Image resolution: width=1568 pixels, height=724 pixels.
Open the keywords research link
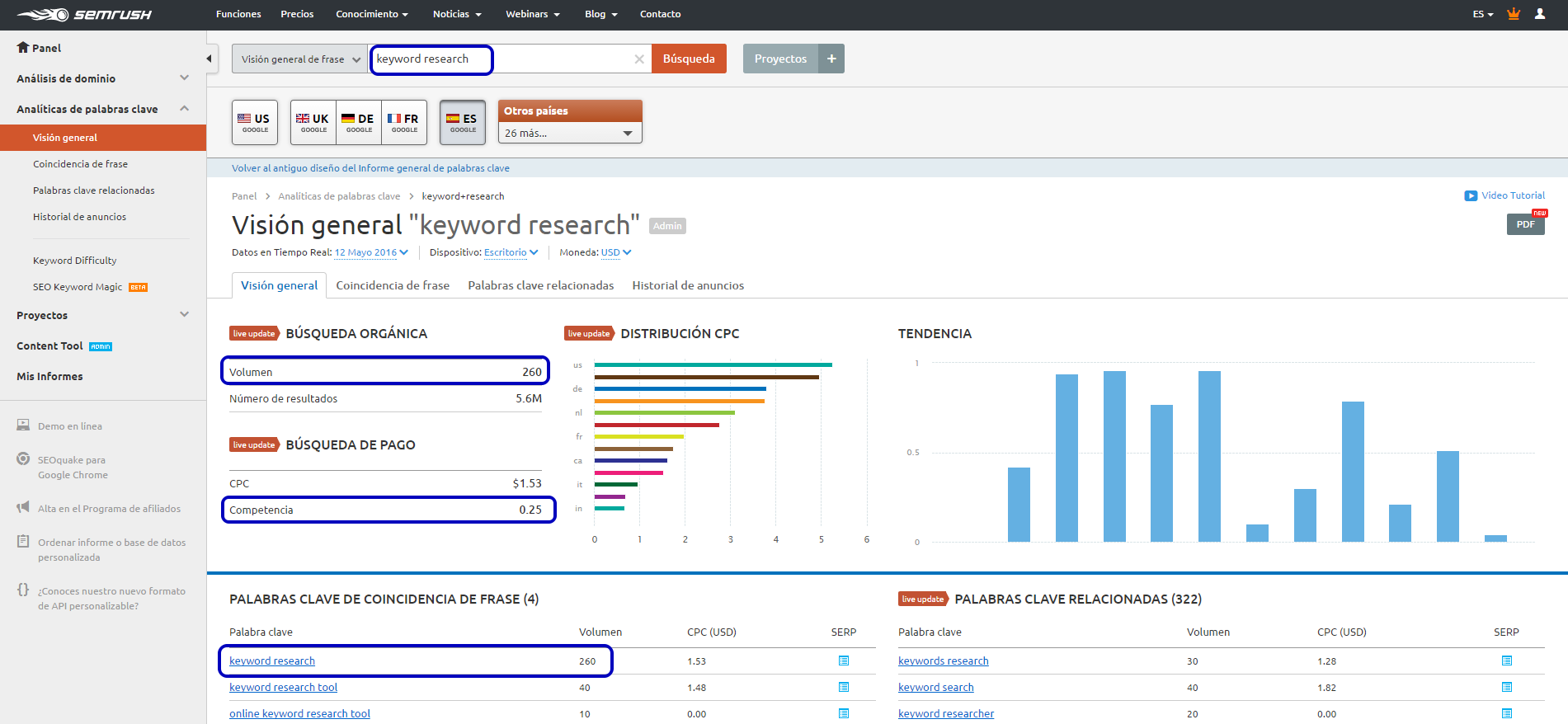tap(943, 661)
